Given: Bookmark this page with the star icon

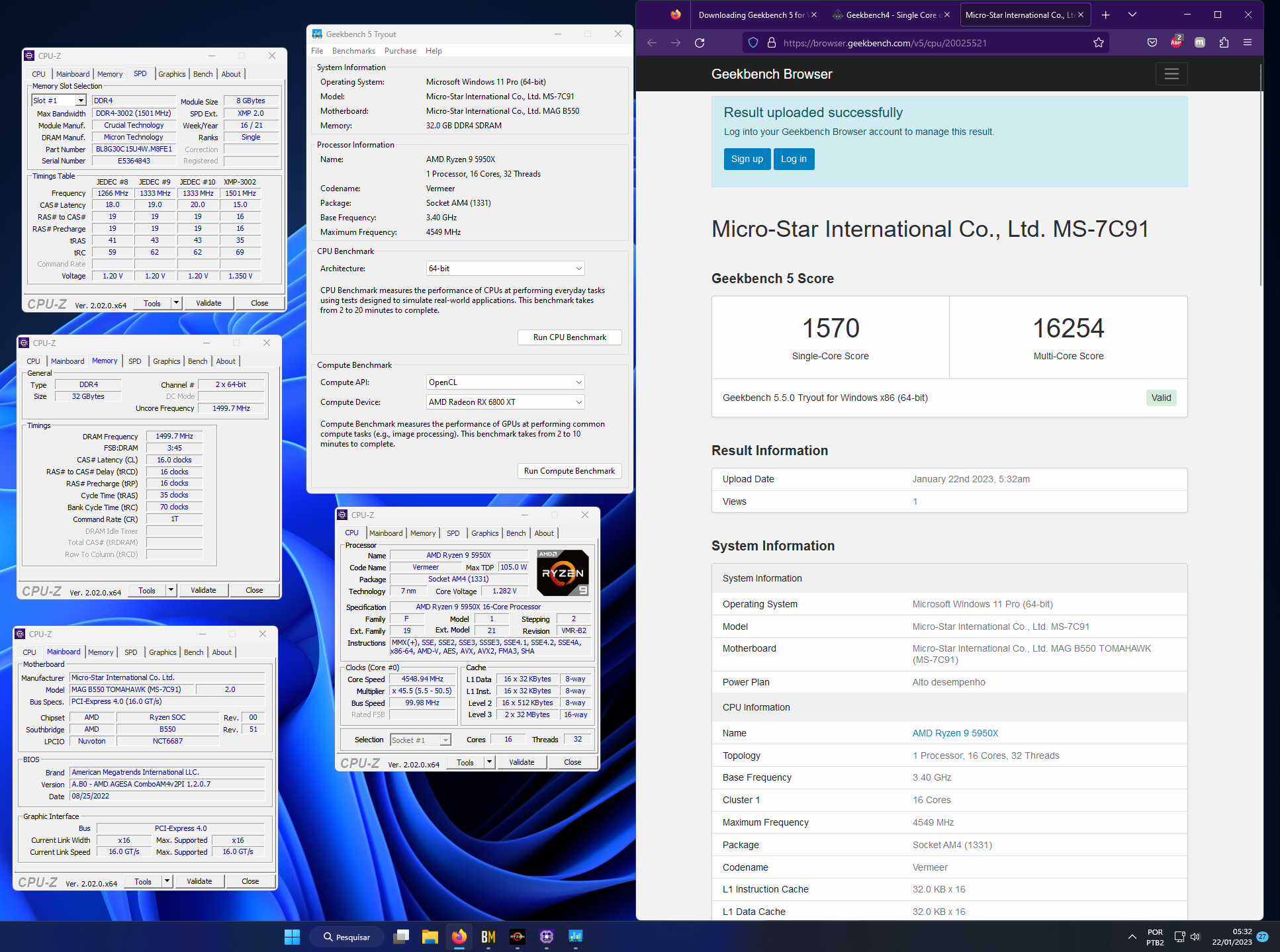Looking at the screenshot, I should point(1099,43).
